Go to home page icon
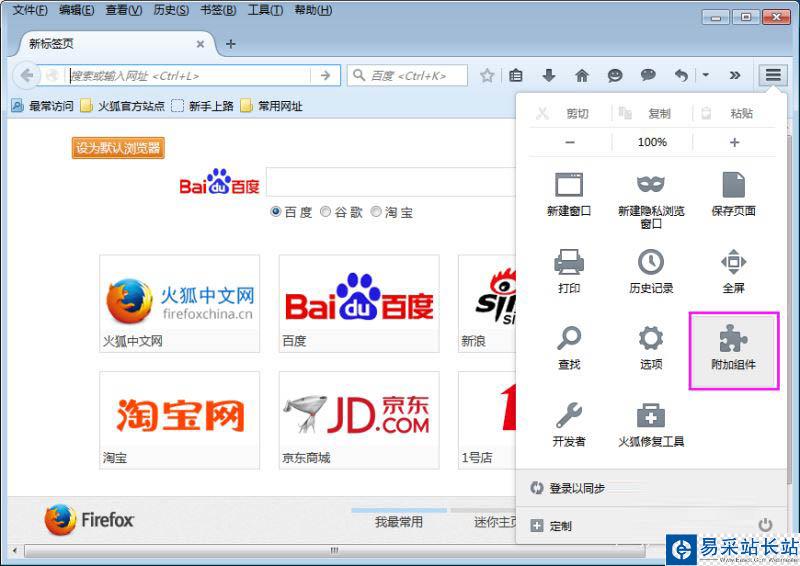Image resolution: width=800 pixels, height=566 pixels. coord(582,76)
